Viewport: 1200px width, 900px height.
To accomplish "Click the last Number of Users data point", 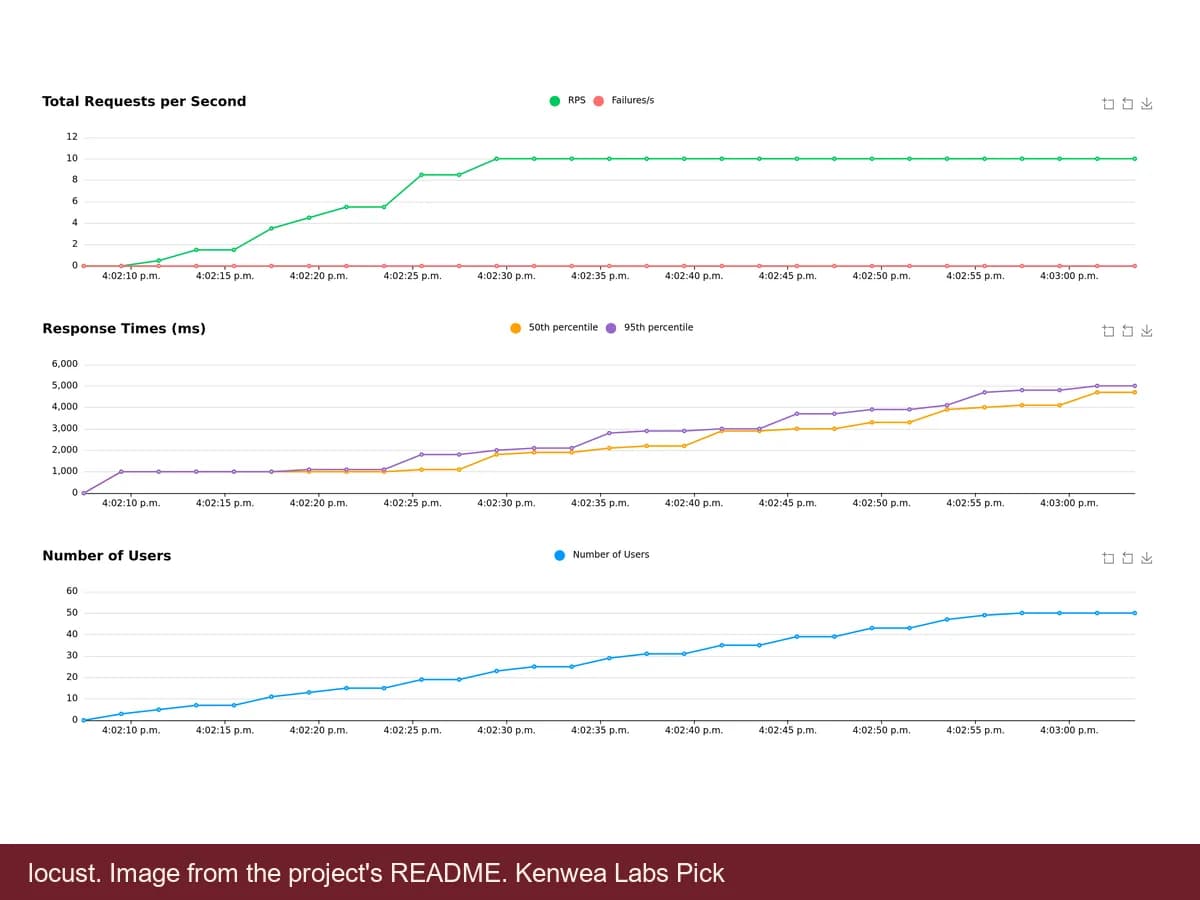I will click(1134, 613).
